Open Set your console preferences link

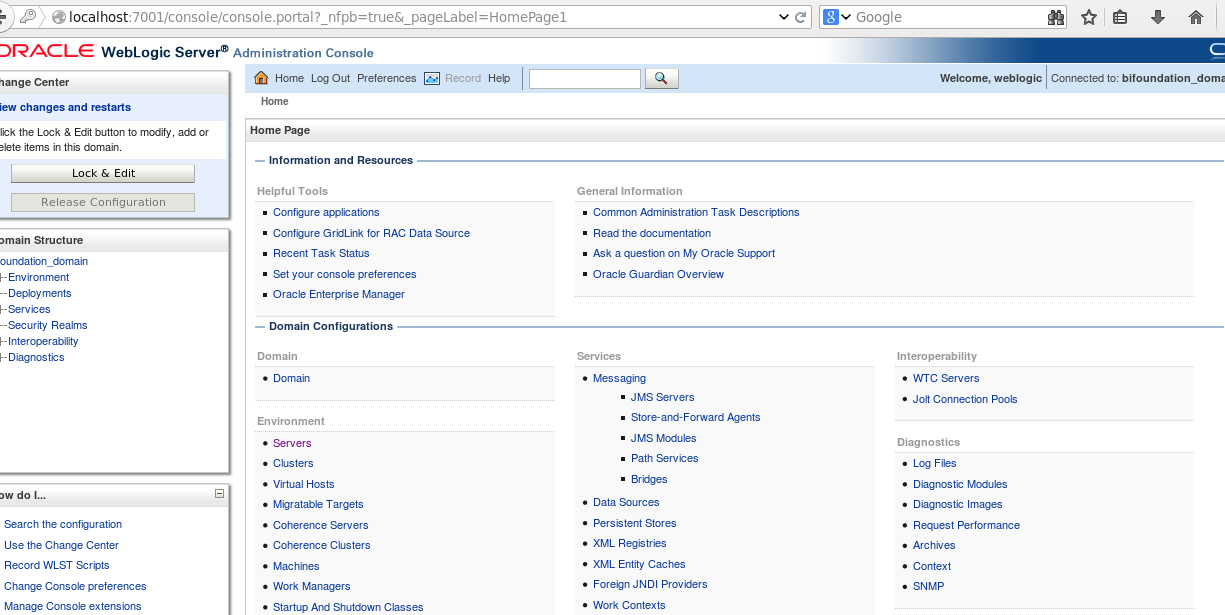(344, 274)
